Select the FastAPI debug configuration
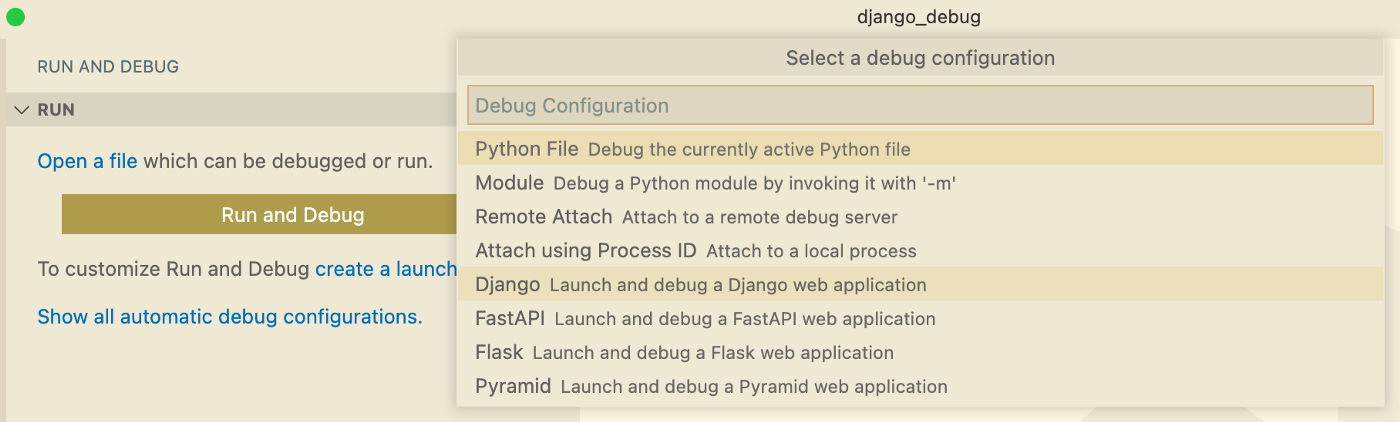 coord(921,319)
